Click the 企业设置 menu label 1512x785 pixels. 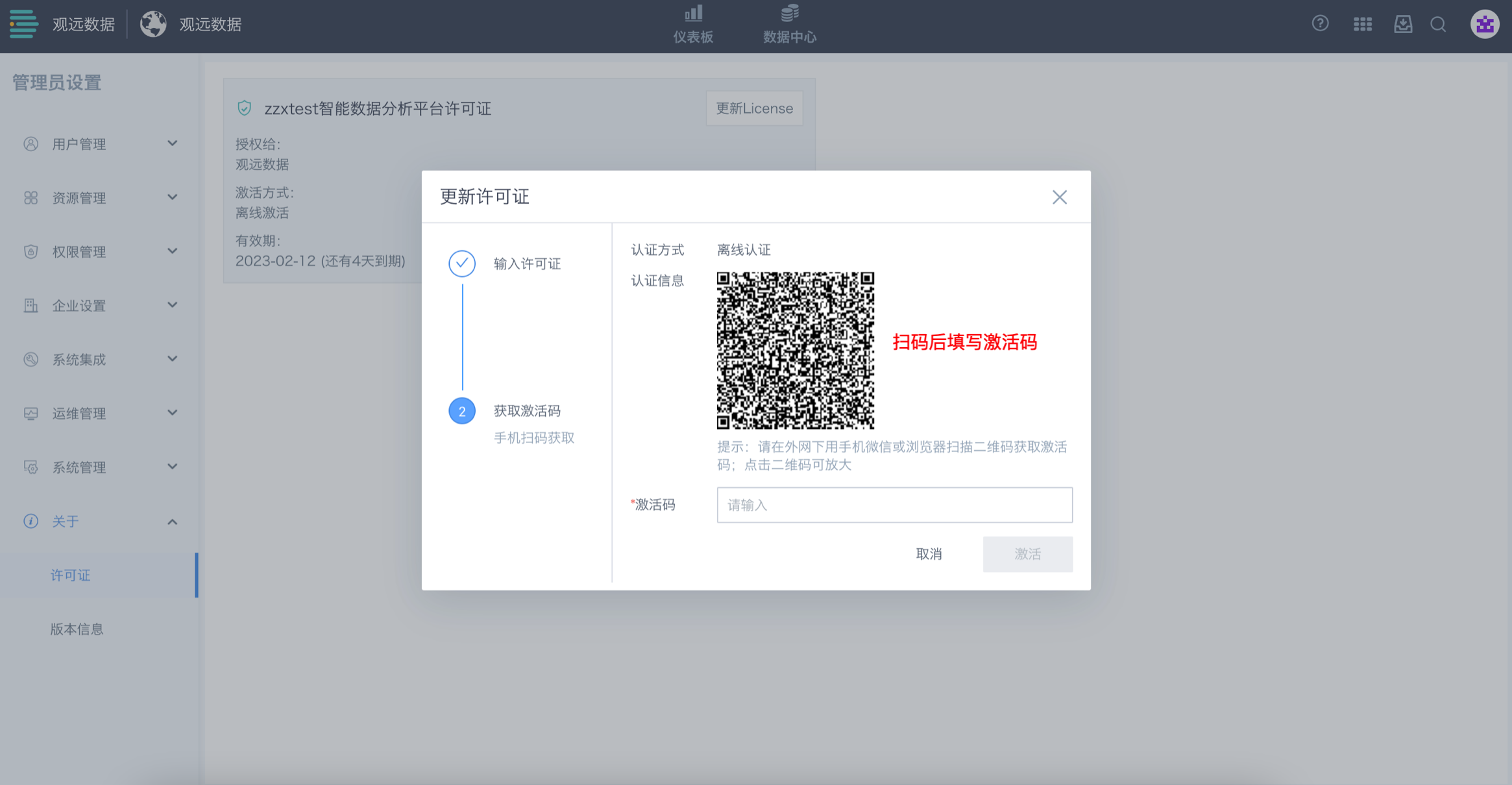pyautogui.click(x=79, y=306)
